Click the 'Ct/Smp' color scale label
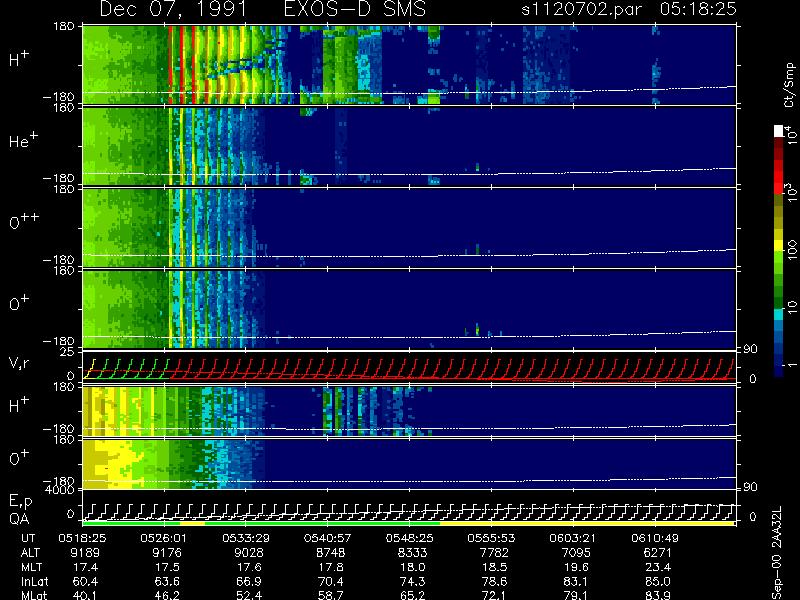The height and width of the screenshot is (600, 800). click(x=789, y=85)
